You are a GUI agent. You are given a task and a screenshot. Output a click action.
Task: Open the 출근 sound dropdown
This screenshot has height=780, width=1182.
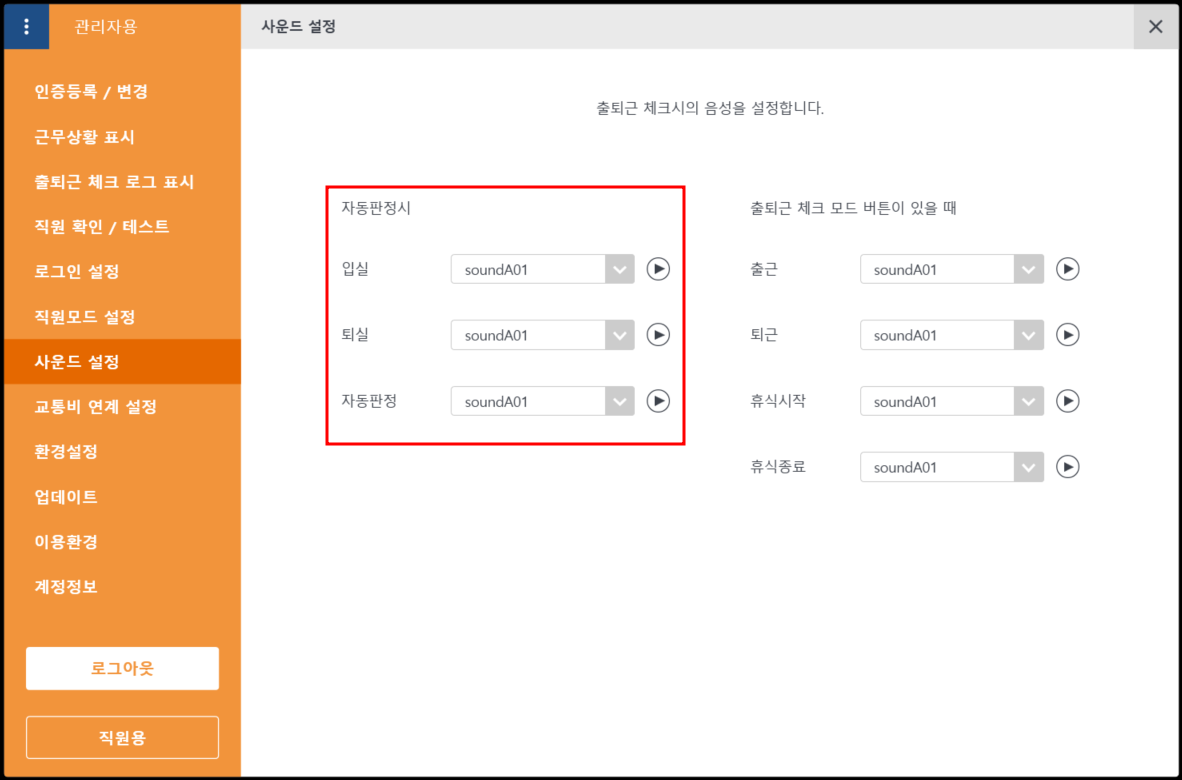point(1029,269)
